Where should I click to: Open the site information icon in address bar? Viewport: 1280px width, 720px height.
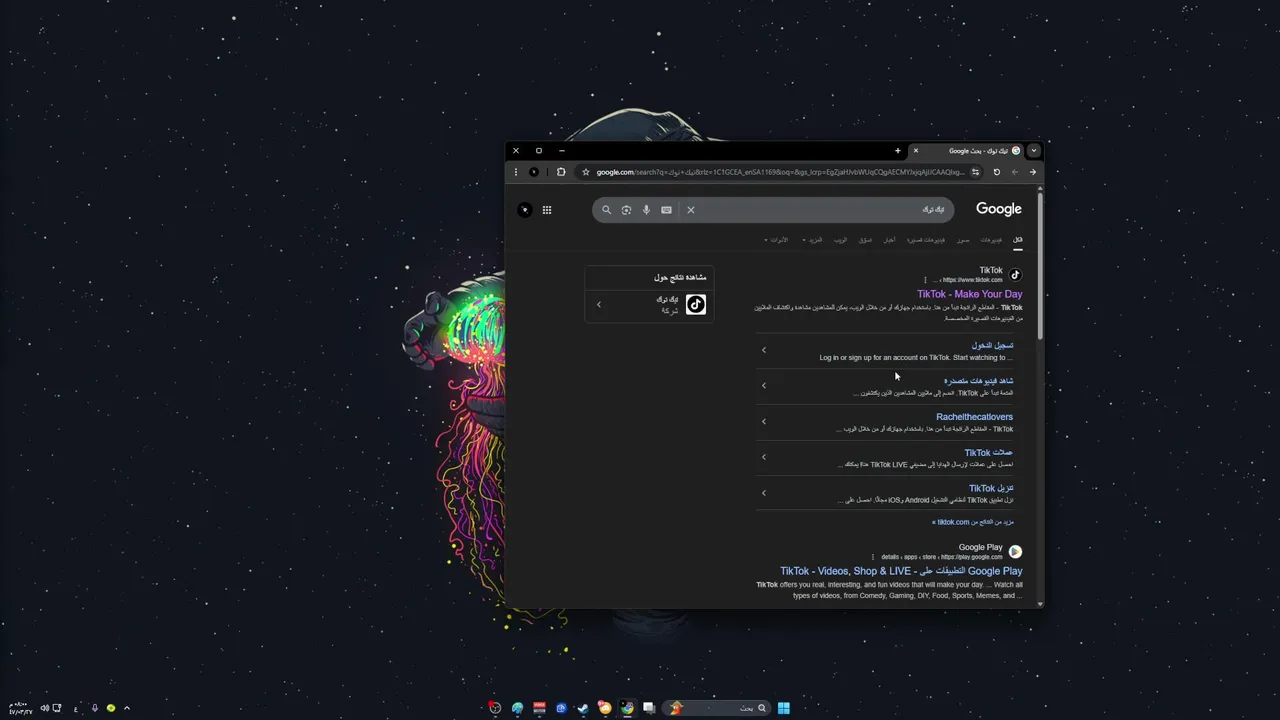click(x=975, y=172)
